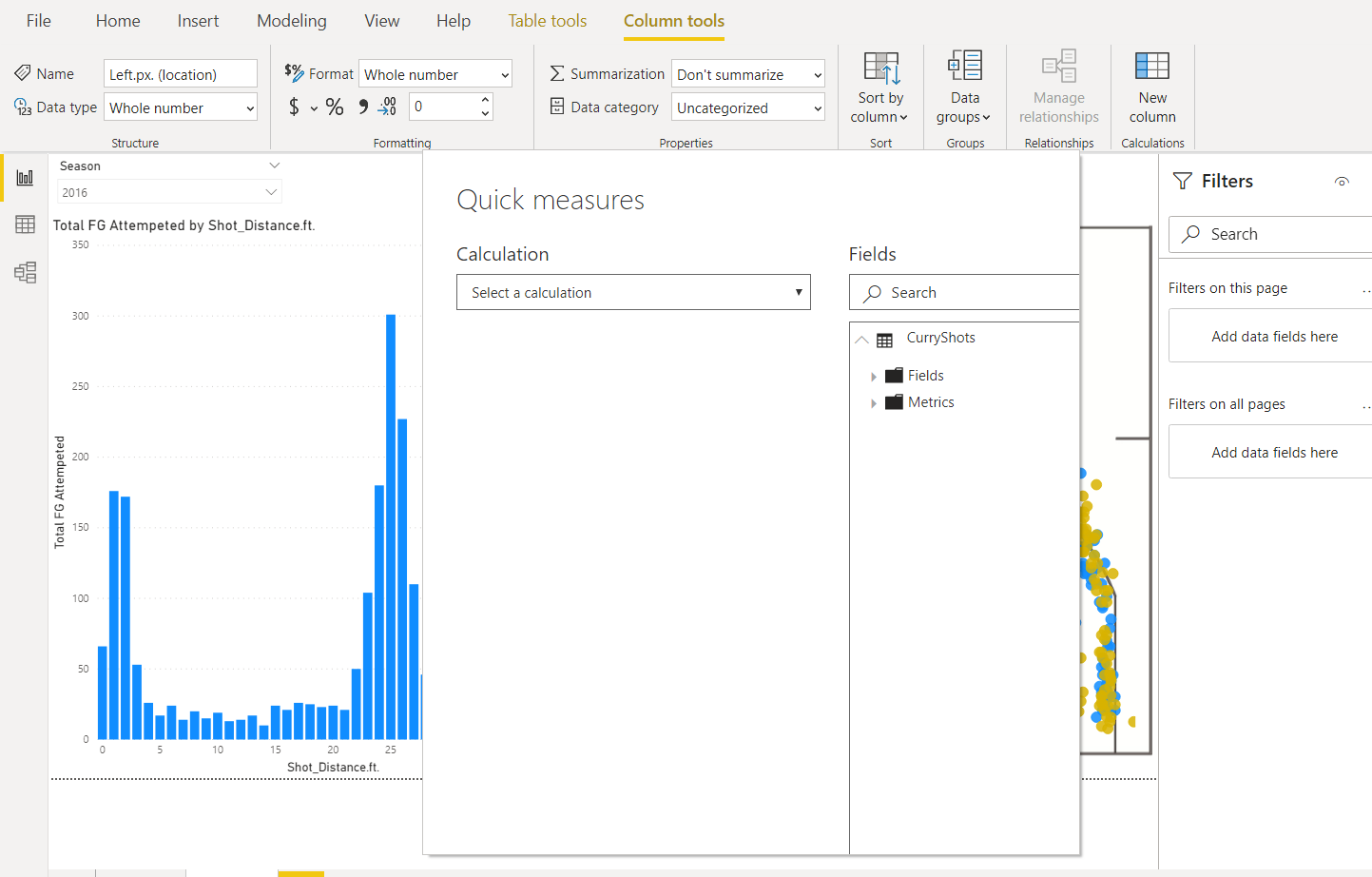This screenshot has height=877, width=1372.
Task: Open the File menu
Action: 39,21
